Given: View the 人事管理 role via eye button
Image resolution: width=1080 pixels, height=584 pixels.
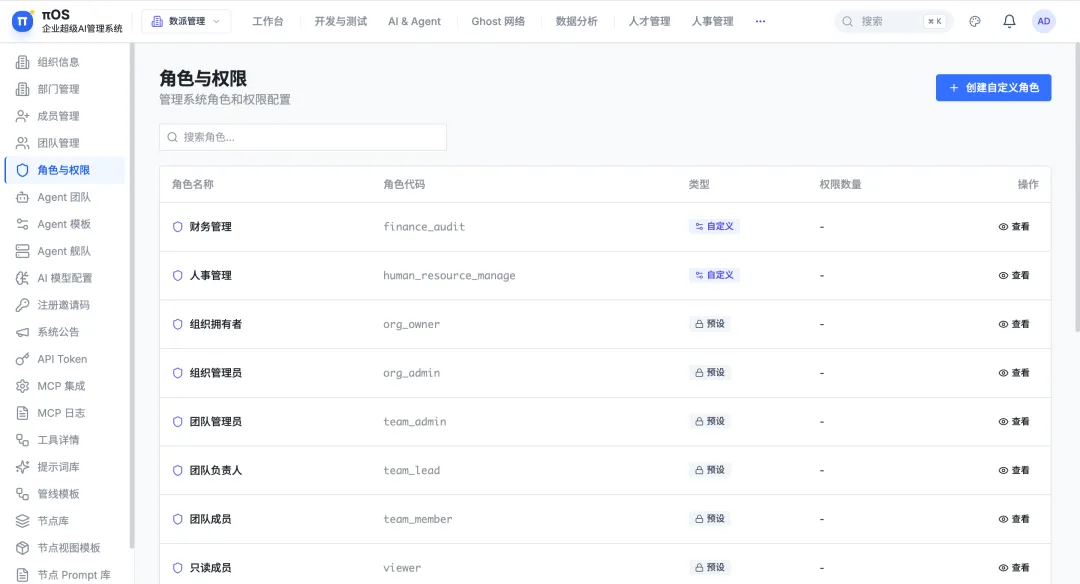Looking at the screenshot, I should (1014, 275).
